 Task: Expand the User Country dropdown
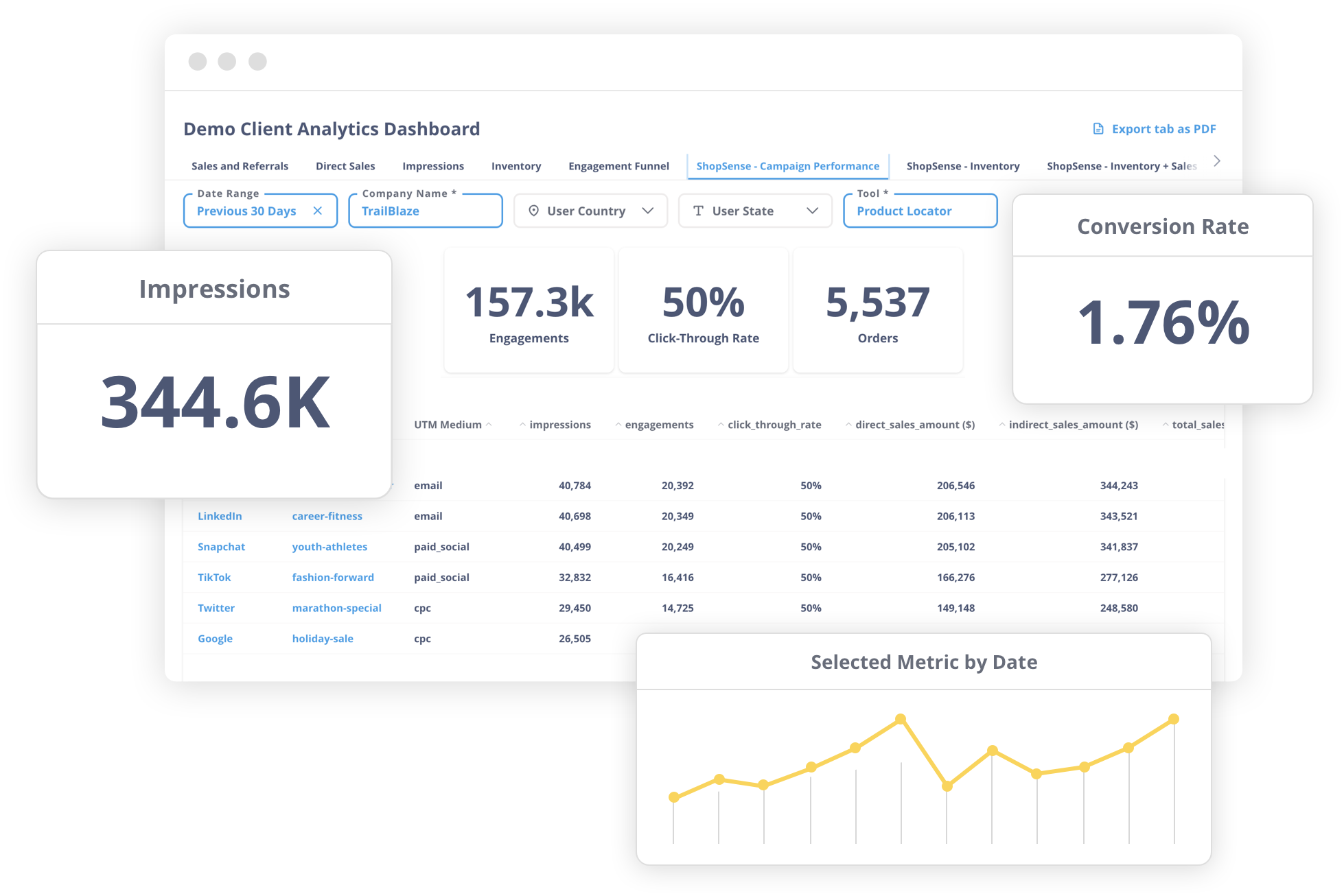pos(648,211)
